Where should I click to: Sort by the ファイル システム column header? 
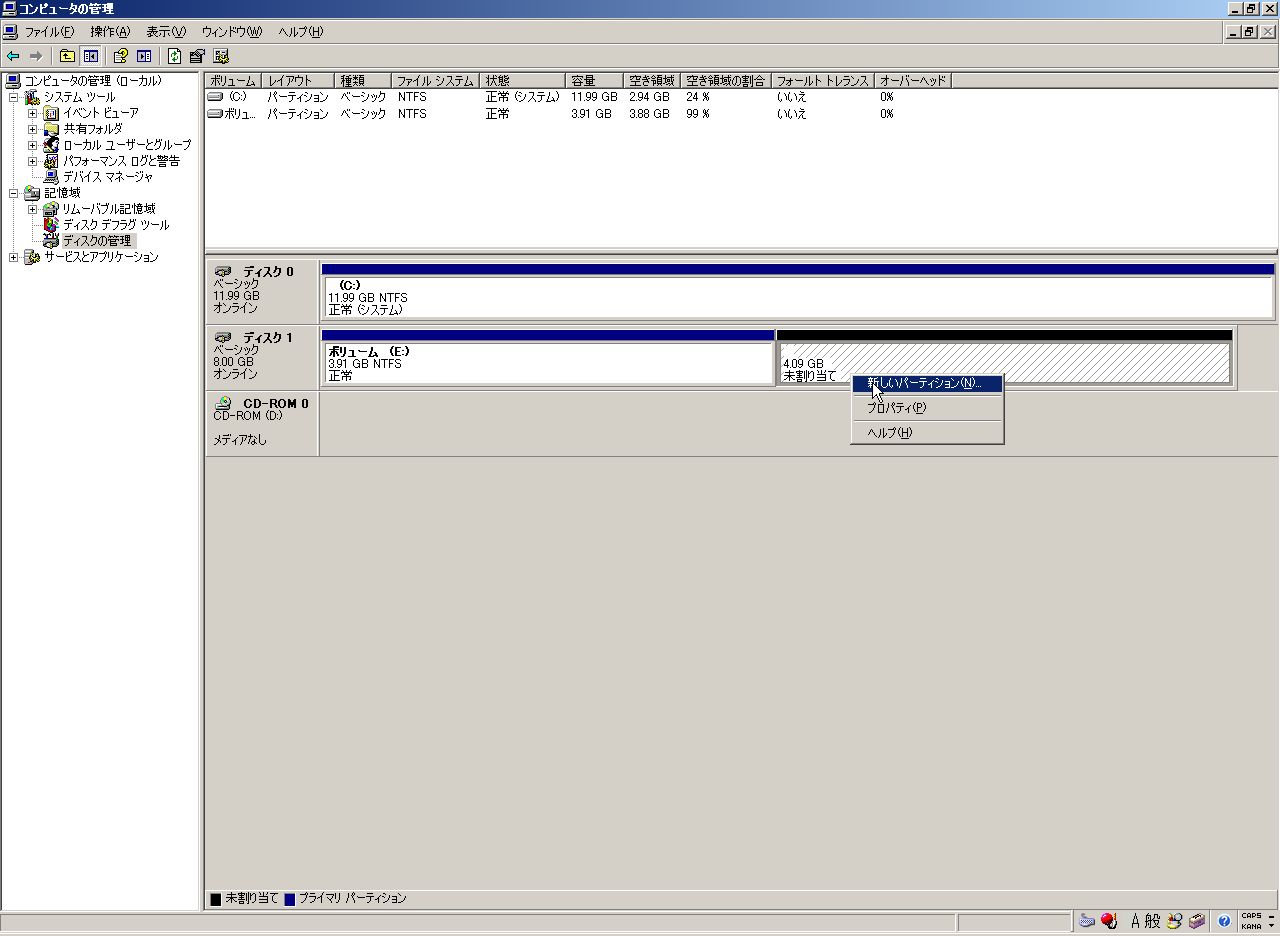435,81
